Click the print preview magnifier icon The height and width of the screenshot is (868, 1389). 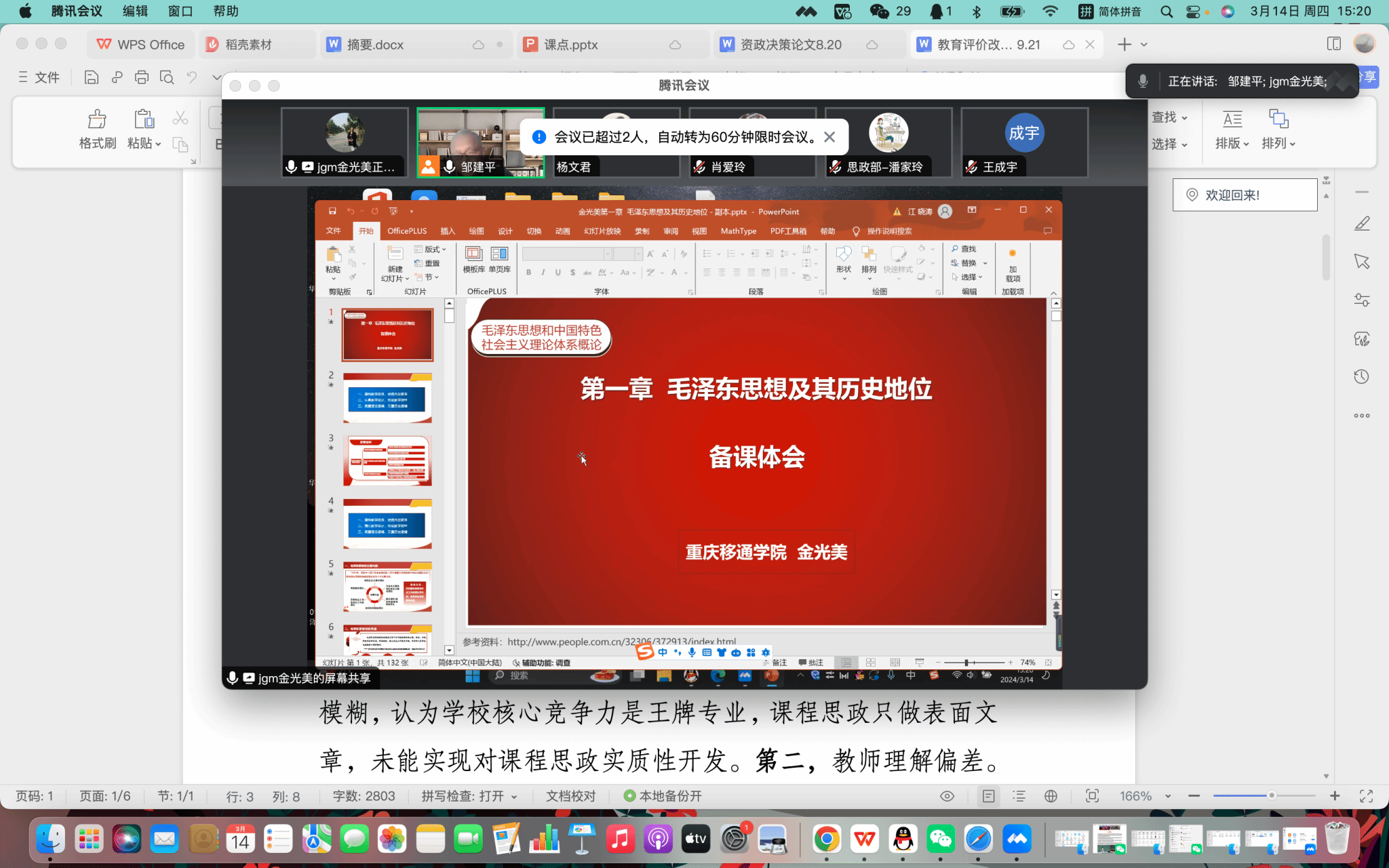(x=167, y=77)
